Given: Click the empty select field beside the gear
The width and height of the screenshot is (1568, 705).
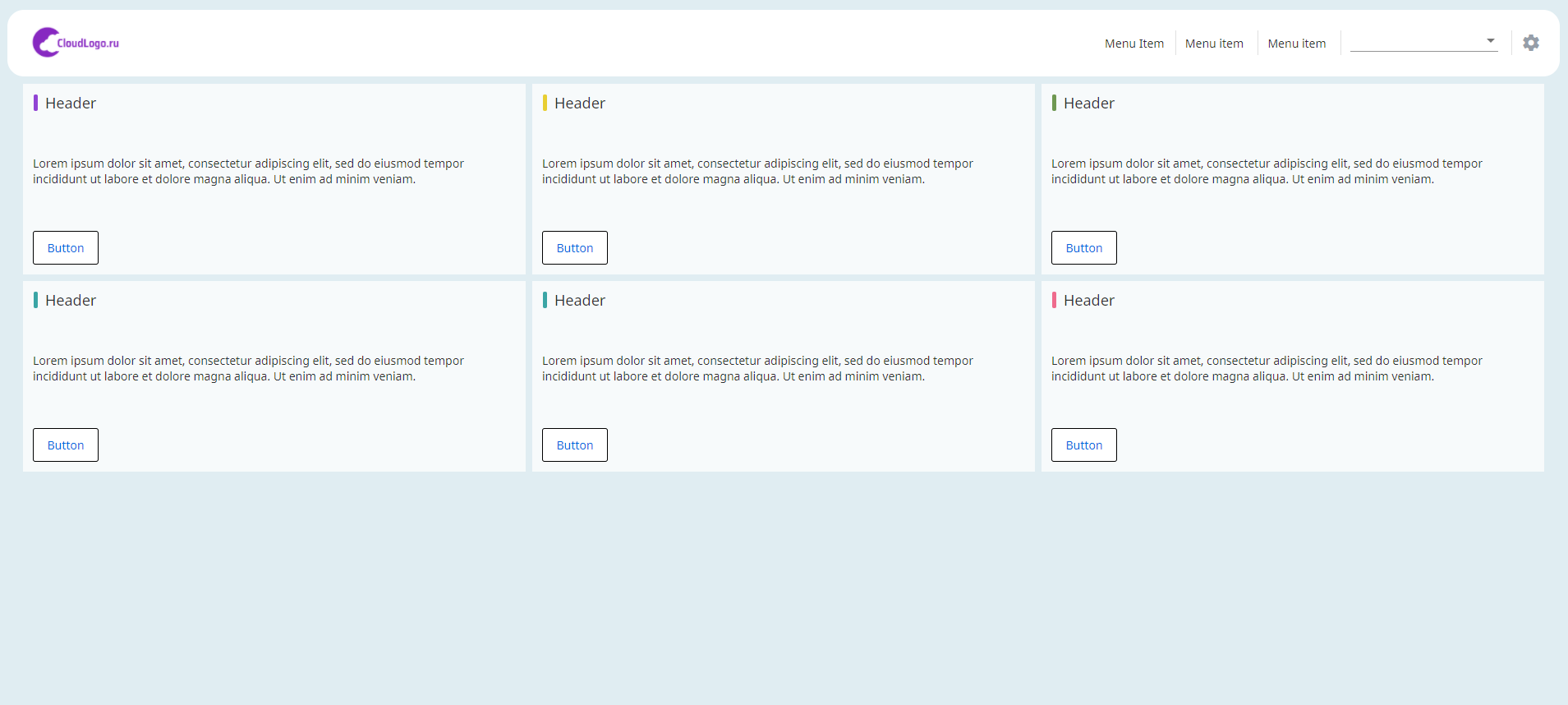Looking at the screenshot, I should click(x=1417, y=42).
